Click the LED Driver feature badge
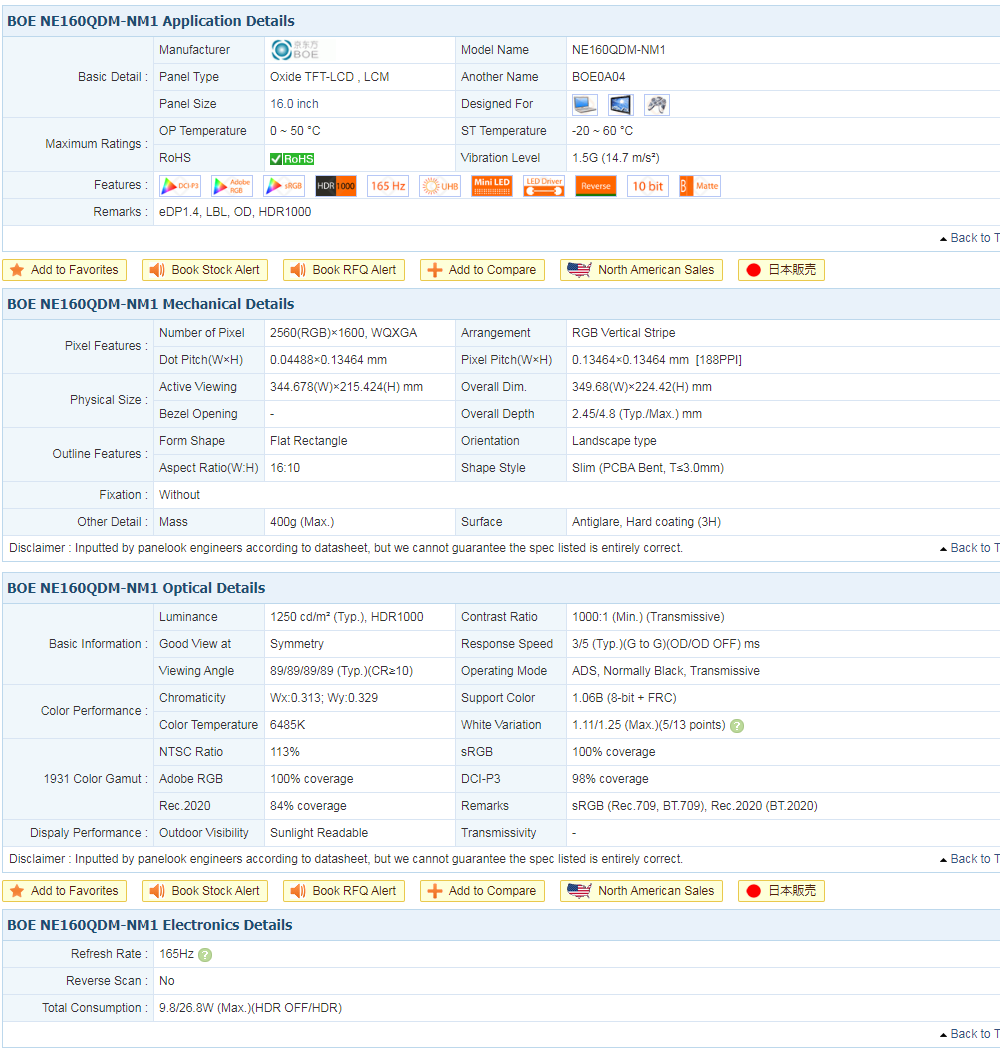The width and height of the screenshot is (1000, 1049). pos(544,186)
